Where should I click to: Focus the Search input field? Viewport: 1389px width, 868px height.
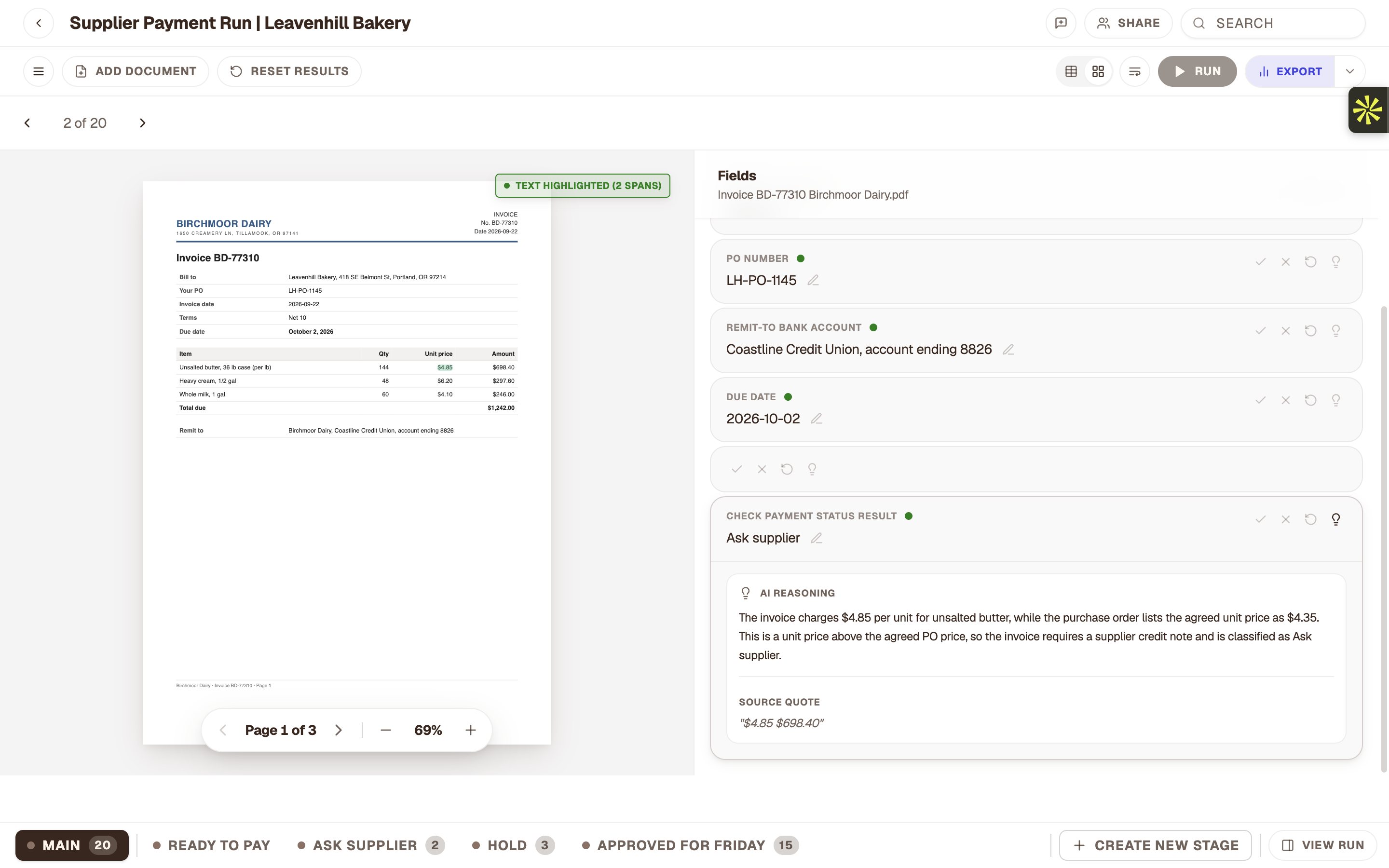(1273, 23)
